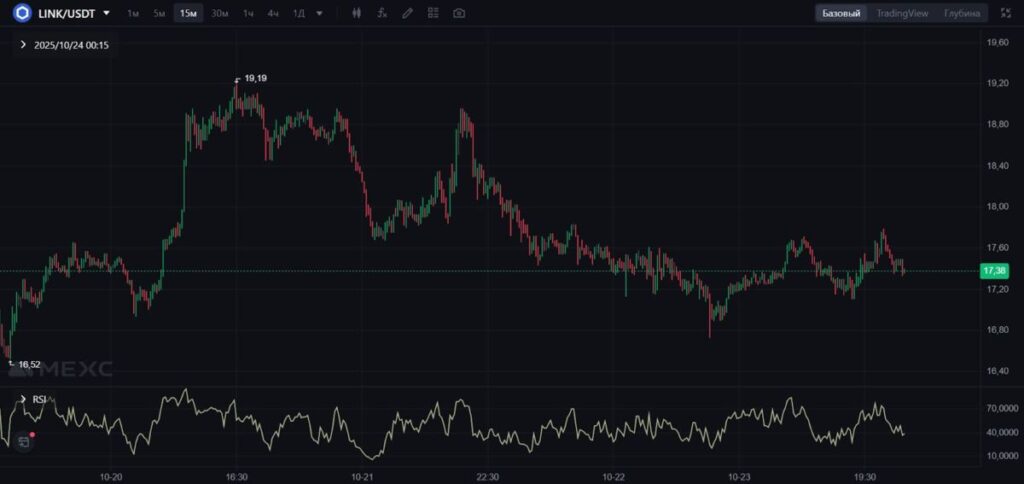Open the fx indicators menu

click(382, 14)
